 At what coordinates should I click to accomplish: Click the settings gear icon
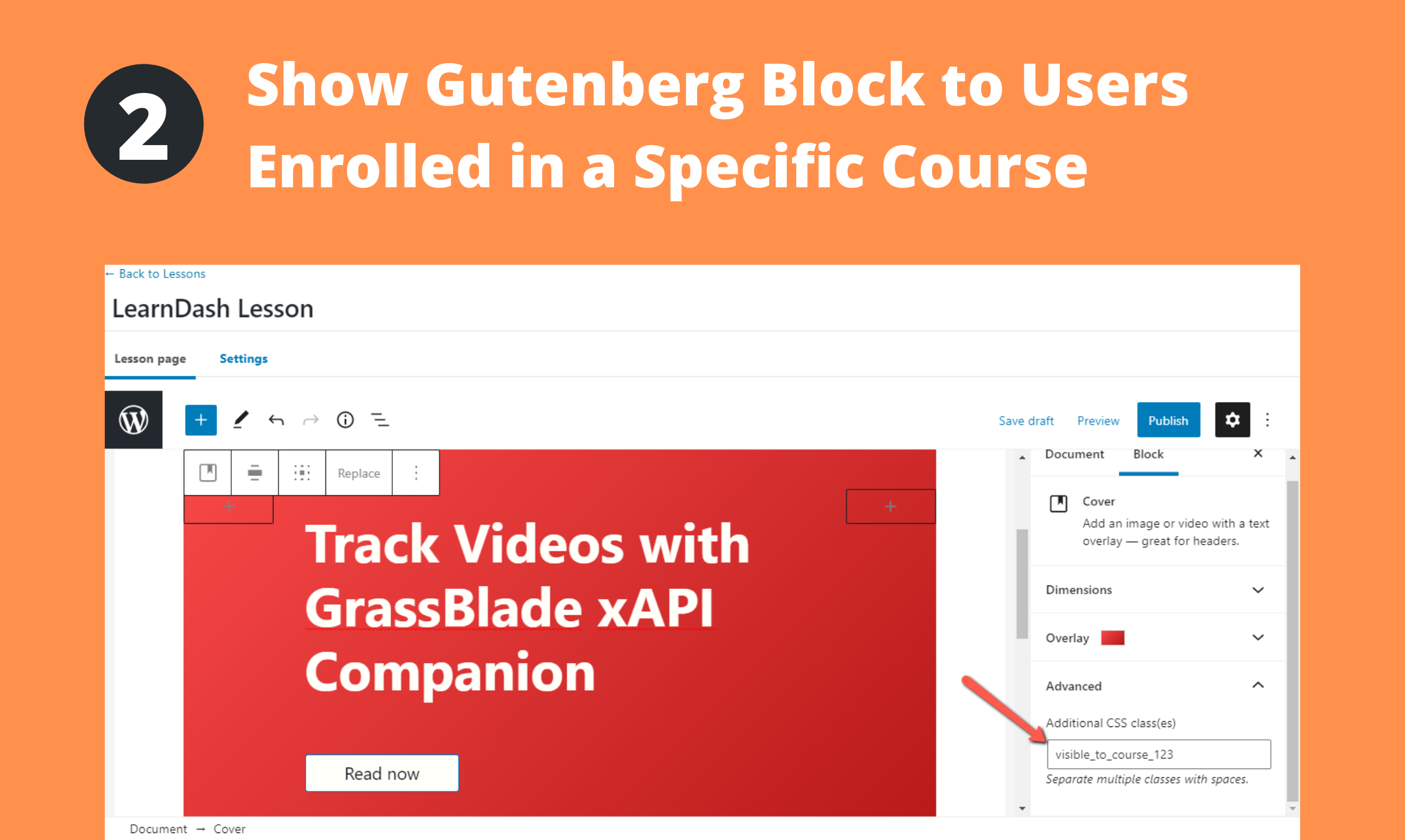pos(1232,419)
